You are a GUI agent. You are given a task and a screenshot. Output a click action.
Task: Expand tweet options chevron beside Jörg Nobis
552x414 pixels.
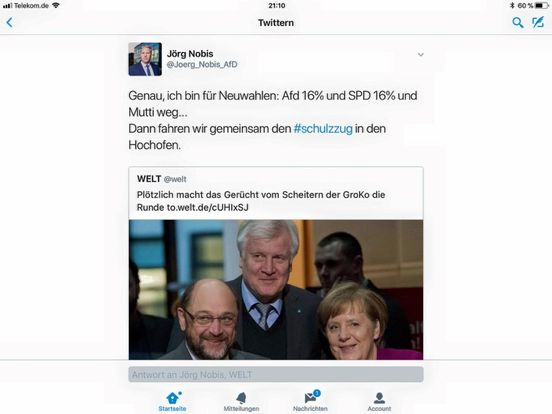click(420, 55)
